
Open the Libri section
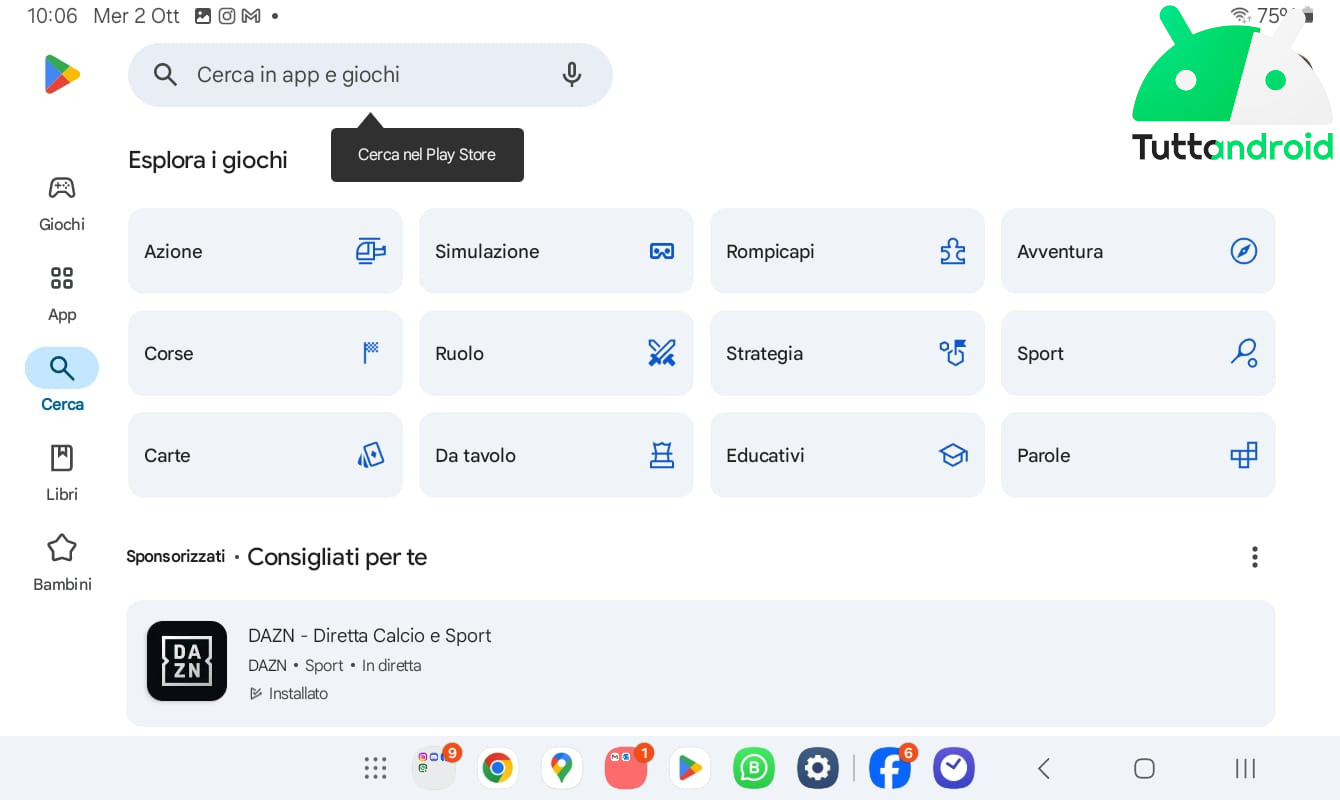click(62, 473)
